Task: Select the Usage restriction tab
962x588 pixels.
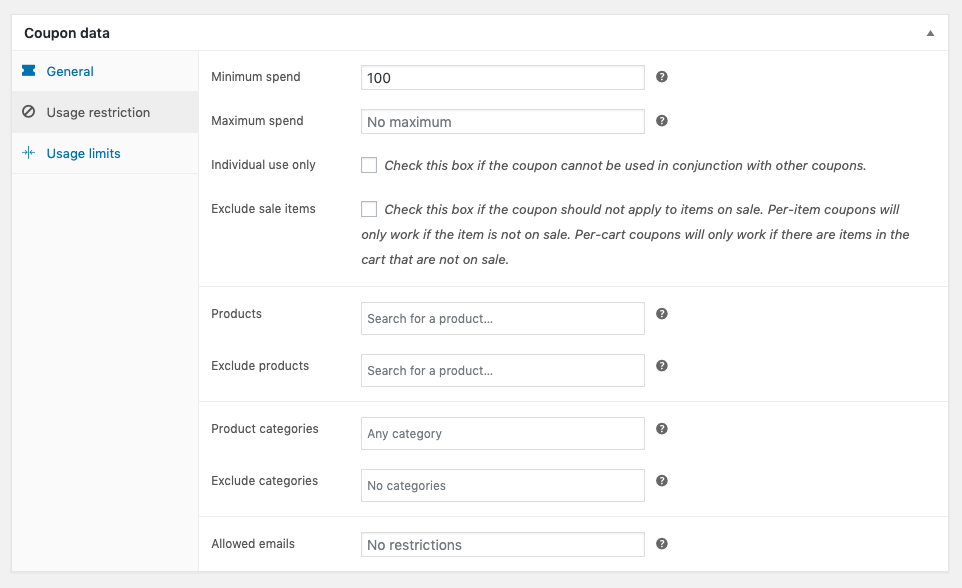Action: click(98, 112)
